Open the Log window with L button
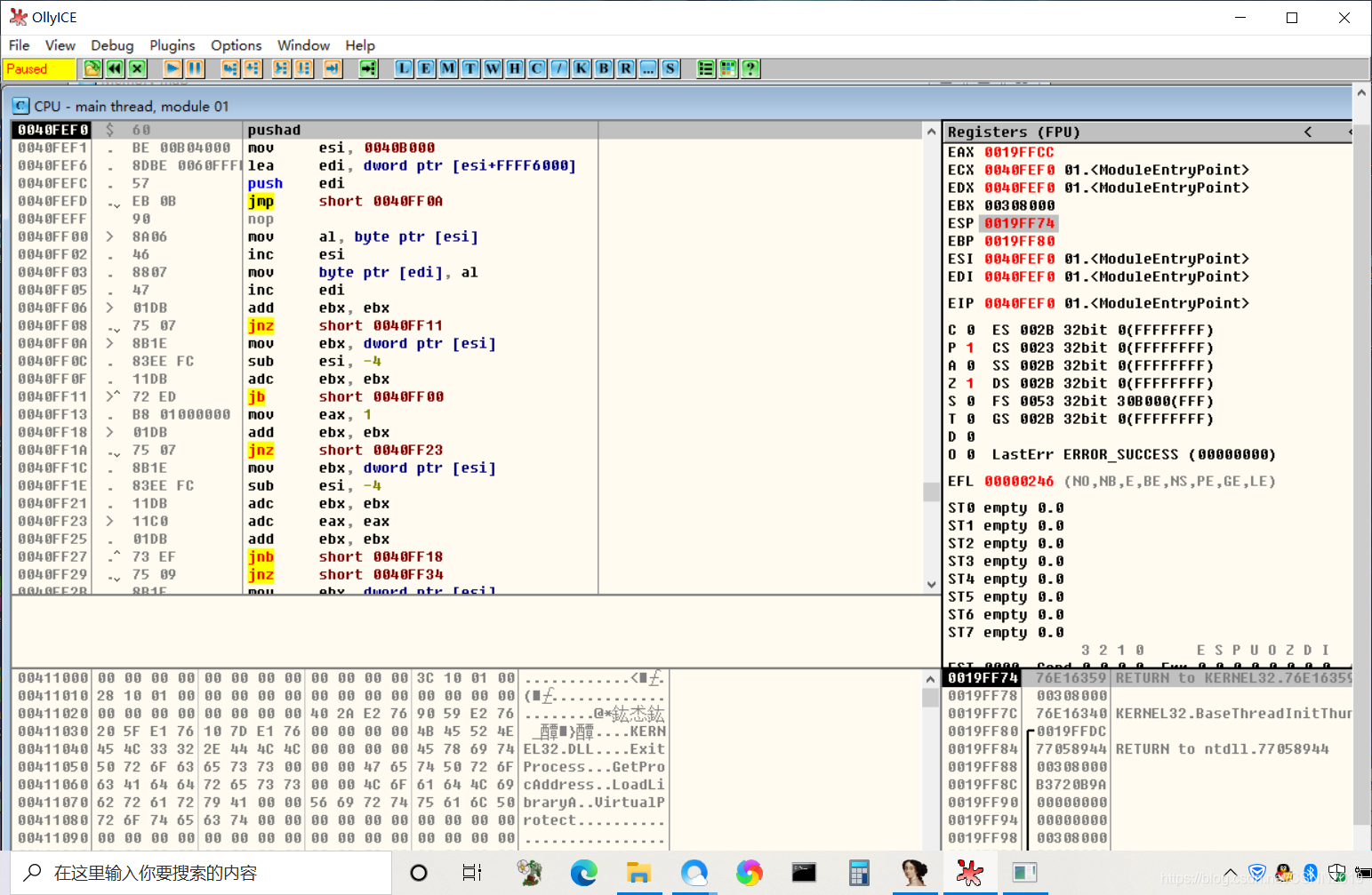The width and height of the screenshot is (1372, 895). click(404, 68)
